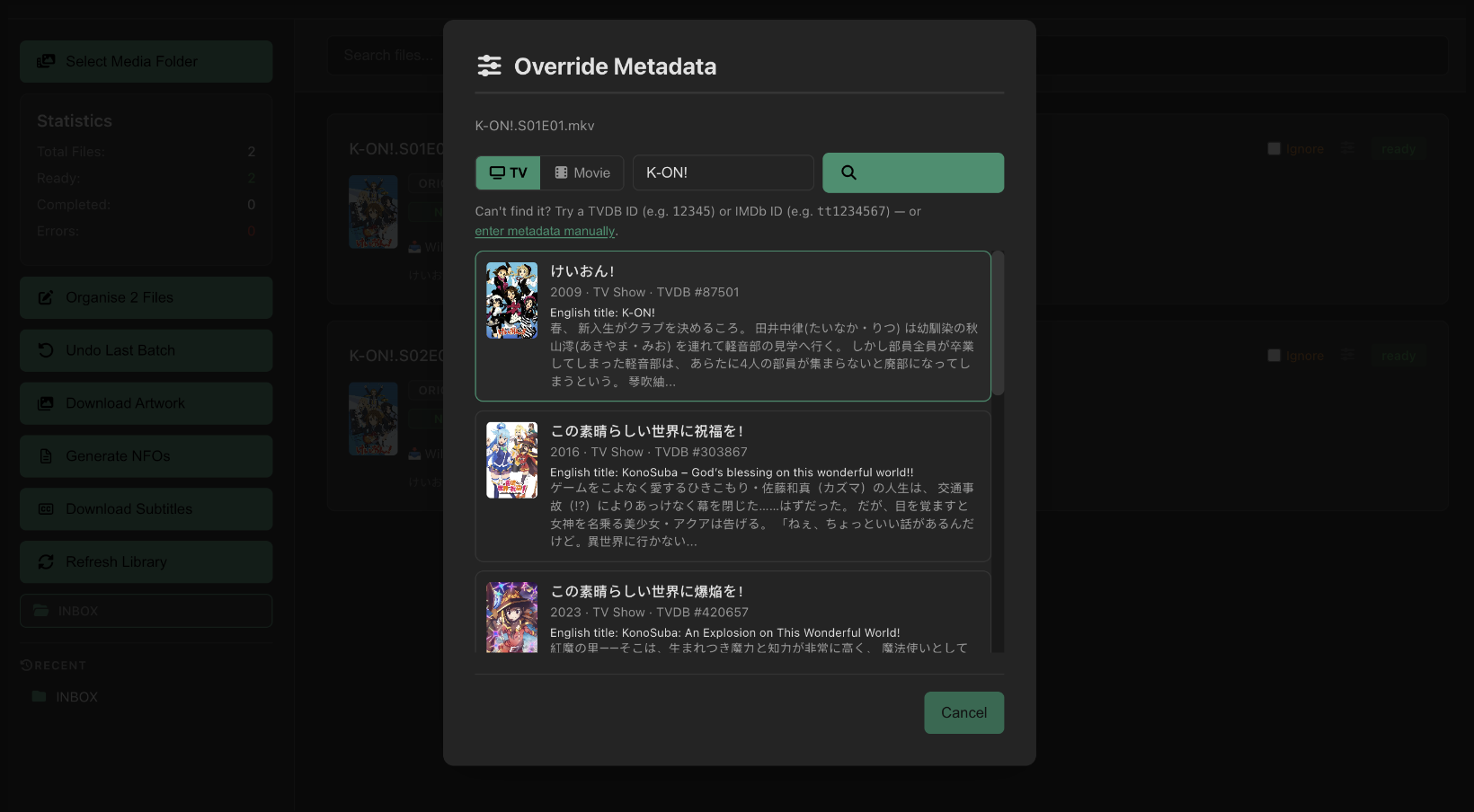Image resolution: width=1474 pixels, height=812 pixels.
Task: Click the ready badge on S02E row
Action: [x=1398, y=356]
